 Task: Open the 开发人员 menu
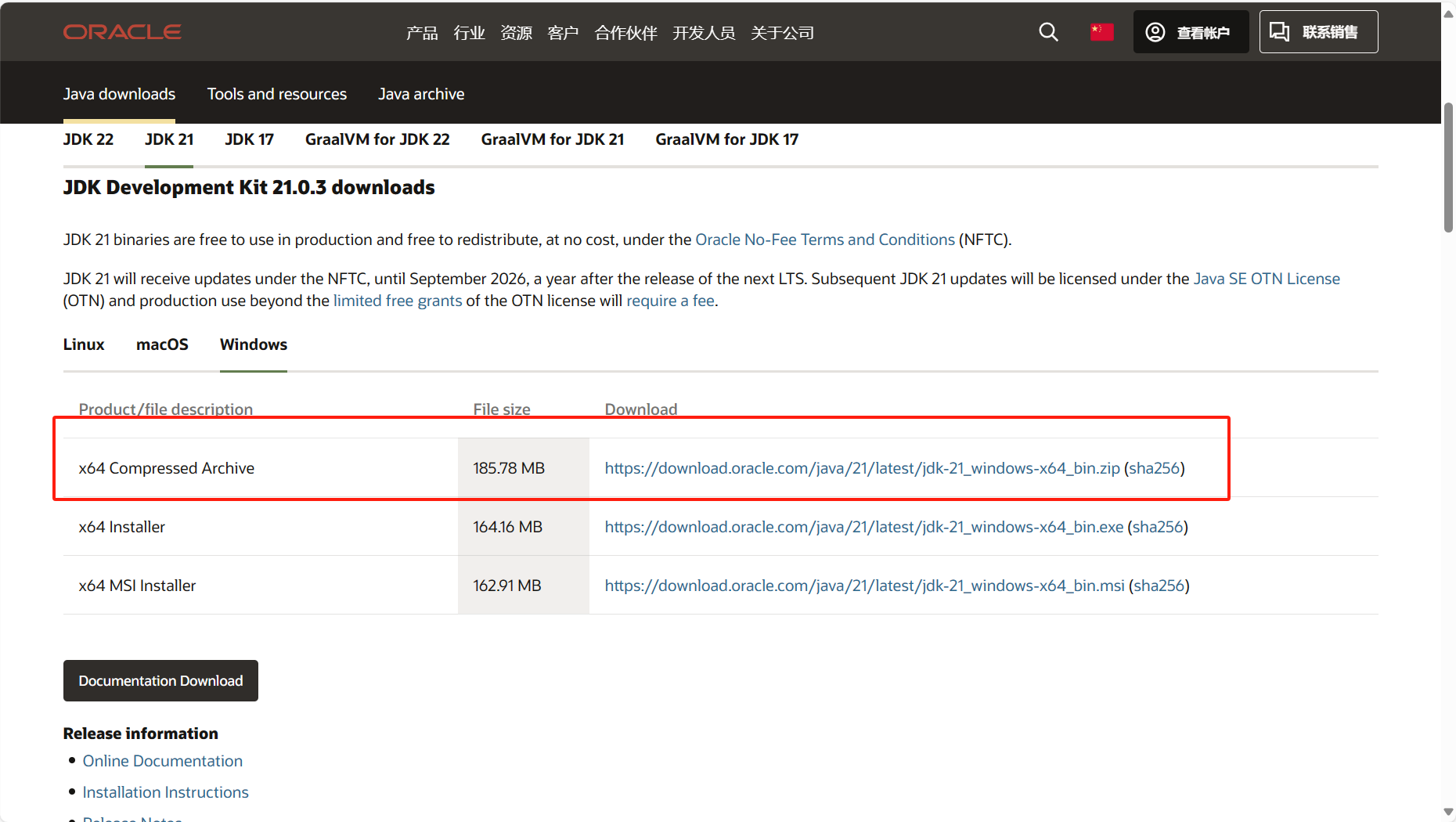coord(704,33)
